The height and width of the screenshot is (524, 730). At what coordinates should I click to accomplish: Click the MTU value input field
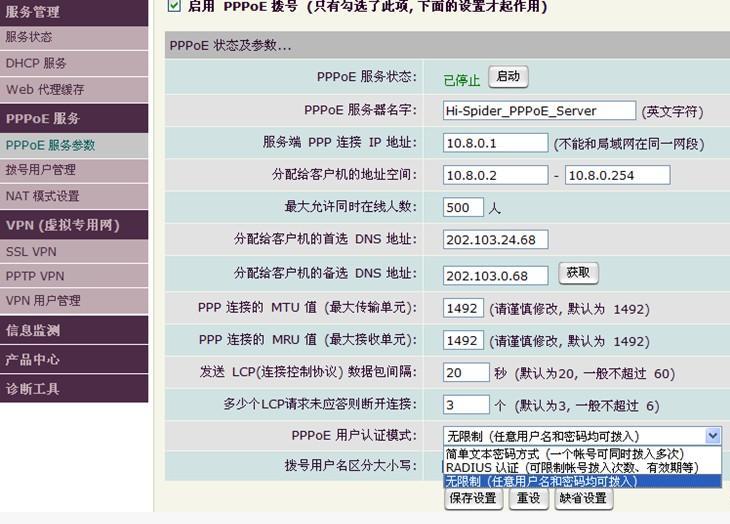click(463, 308)
